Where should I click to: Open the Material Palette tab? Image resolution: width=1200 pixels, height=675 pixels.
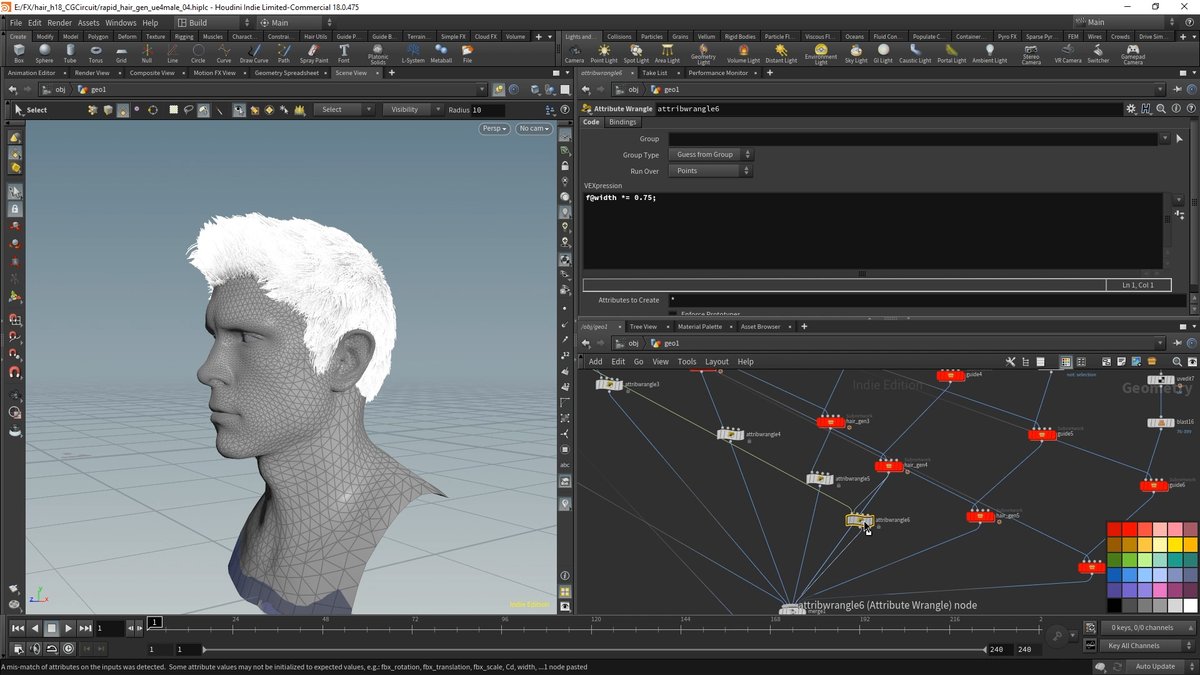coord(699,327)
